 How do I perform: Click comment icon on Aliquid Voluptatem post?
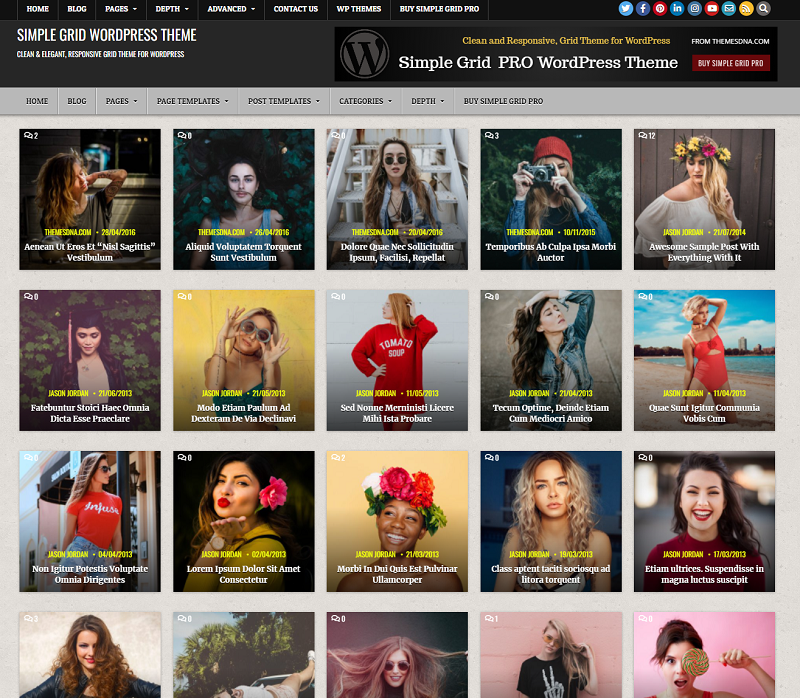point(184,136)
